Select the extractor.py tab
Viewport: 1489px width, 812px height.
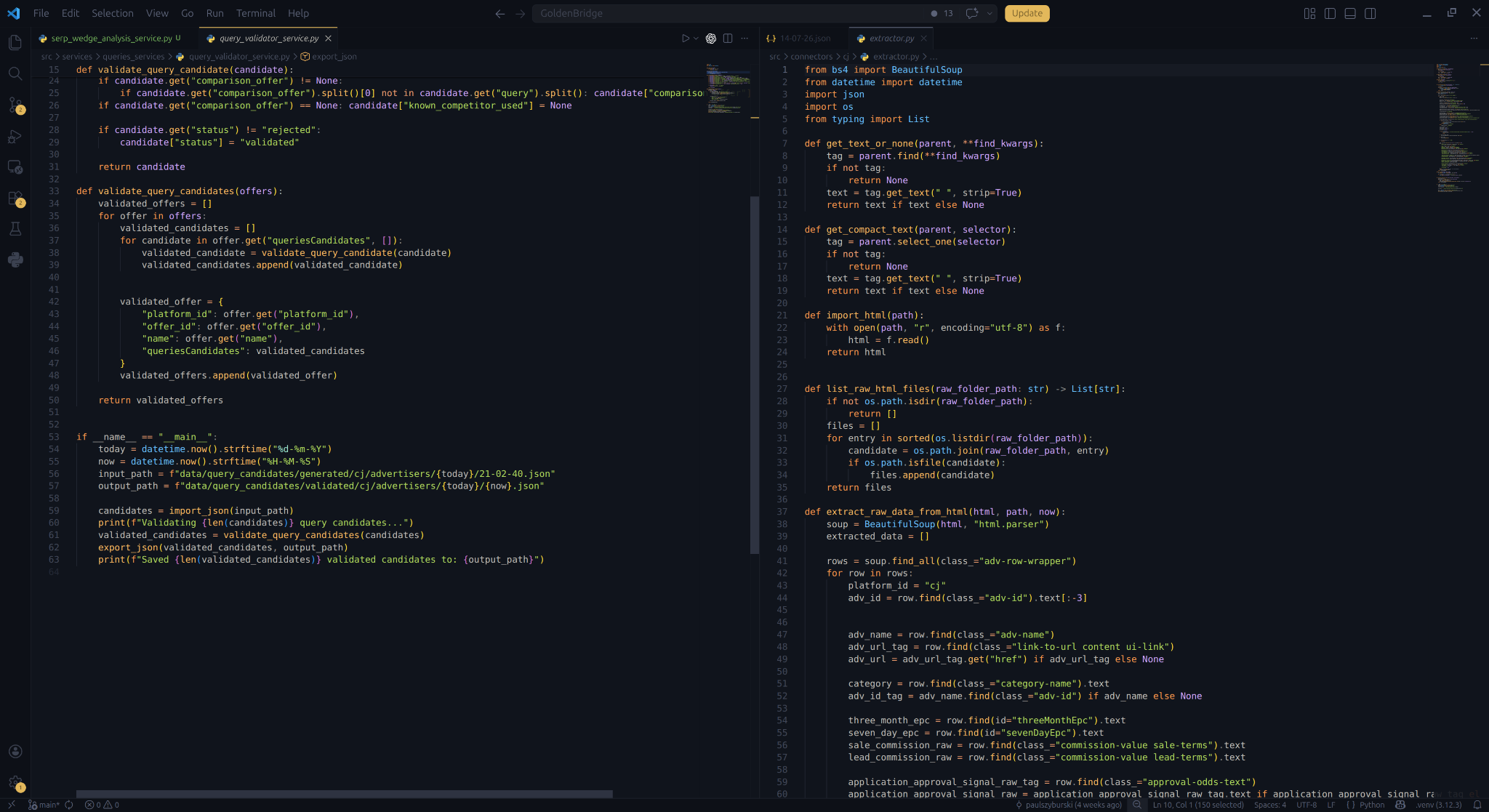coord(891,39)
